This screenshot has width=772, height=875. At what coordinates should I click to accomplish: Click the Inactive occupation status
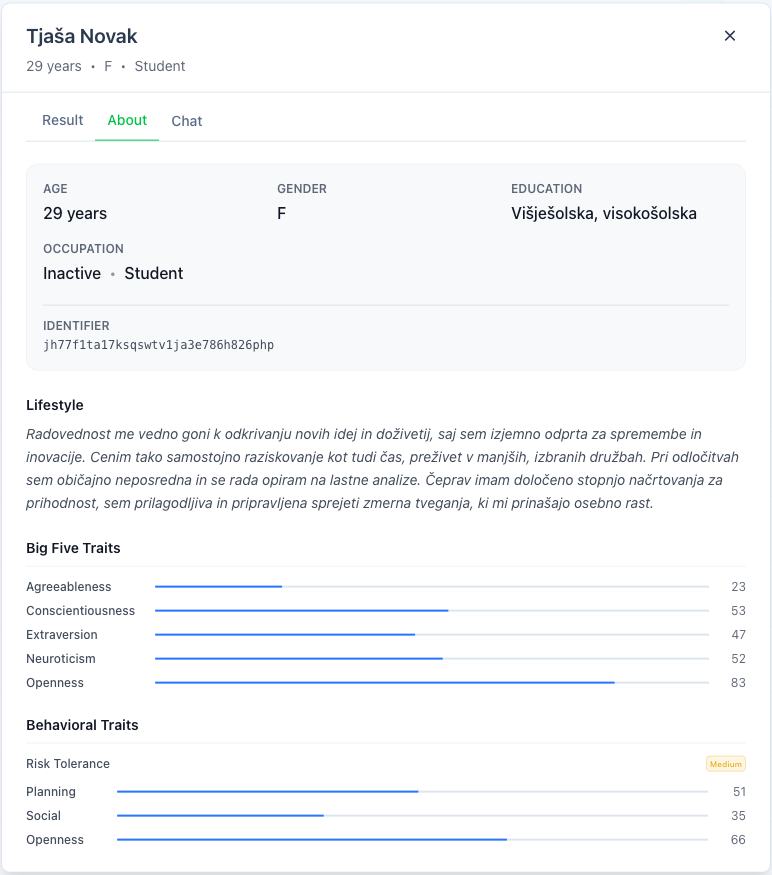(x=71, y=273)
